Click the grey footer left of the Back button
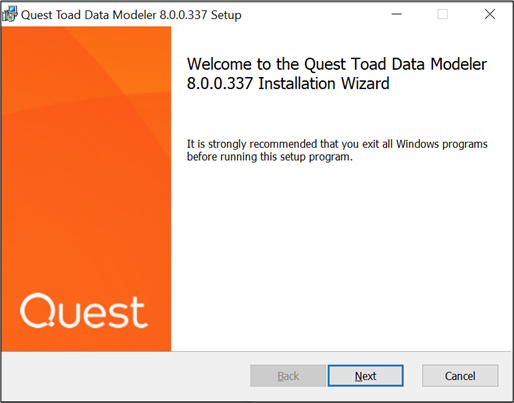 [x=125, y=376]
